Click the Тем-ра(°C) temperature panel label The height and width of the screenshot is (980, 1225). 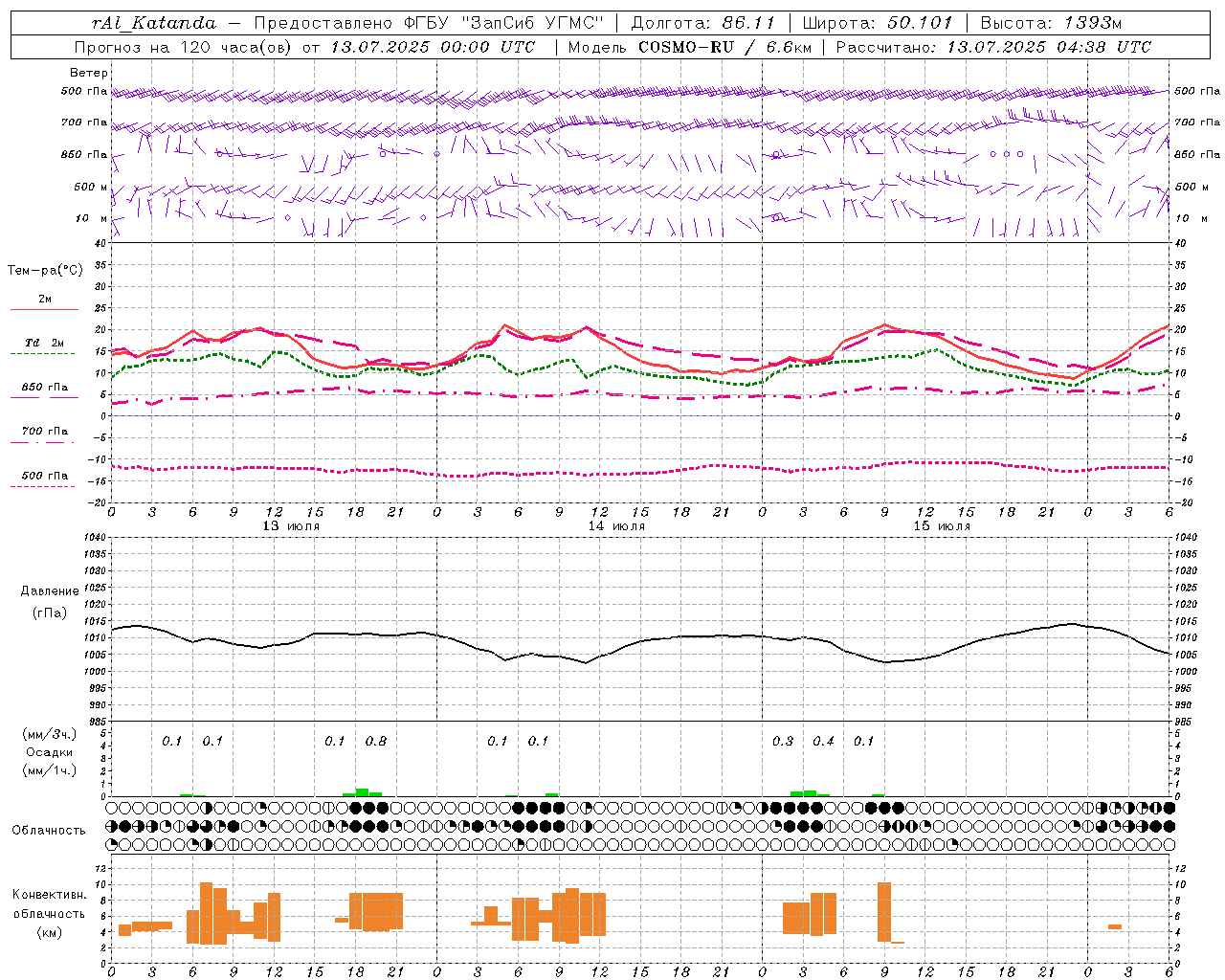(x=45, y=271)
